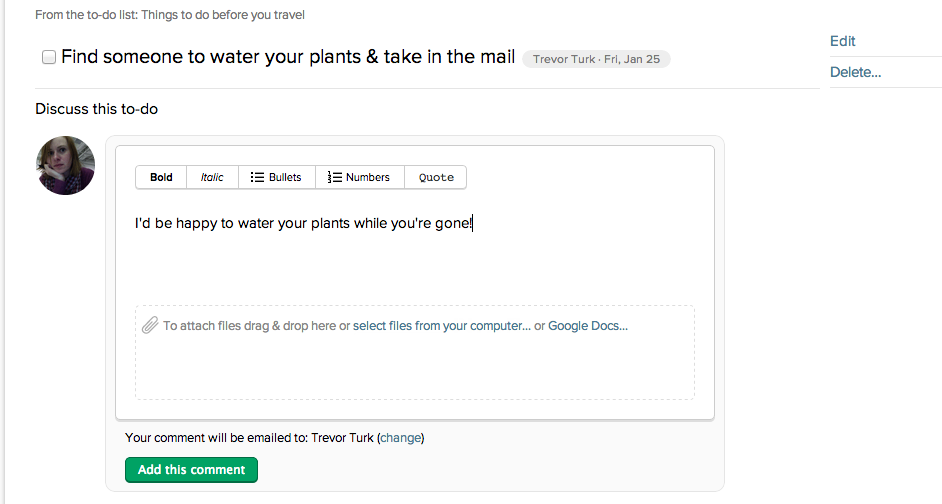Image resolution: width=942 pixels, height=504 pixels.
Task: Click the to-do title text
Action: (288, 57)
